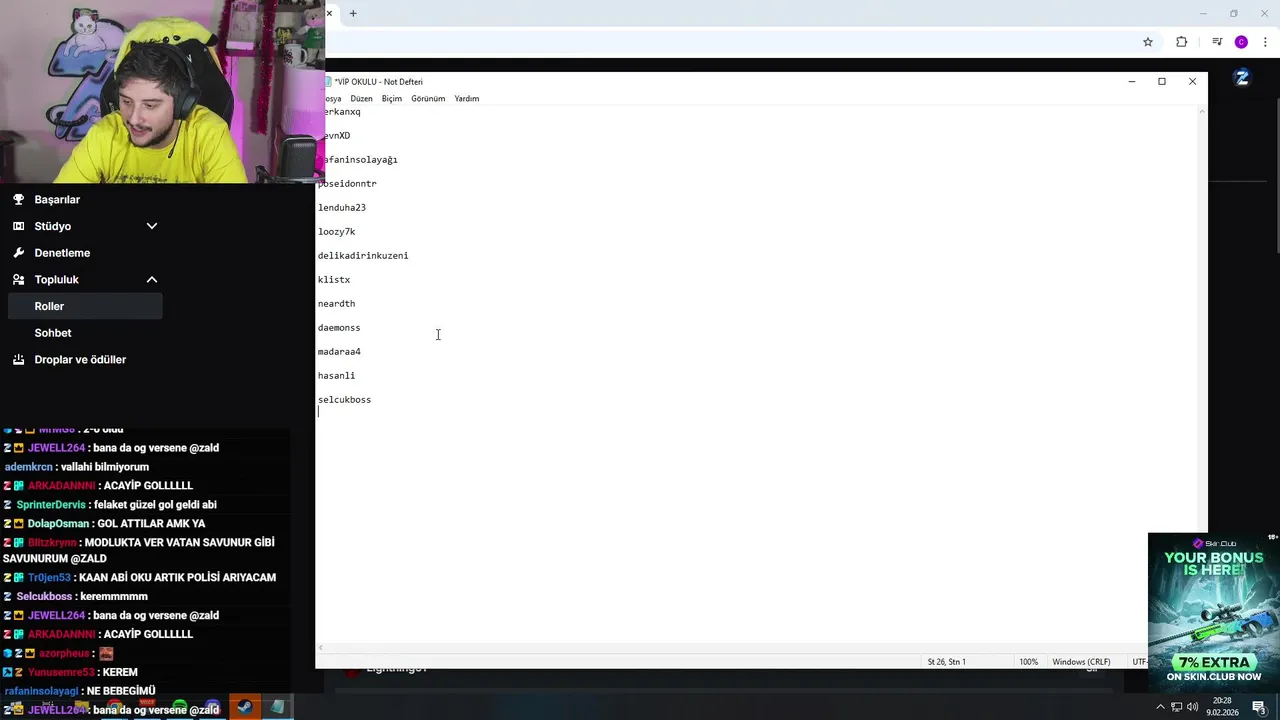Viewport: 1280px width, 720px height.
Task: Open Chrome three-dot menu
Action: 1265,42
